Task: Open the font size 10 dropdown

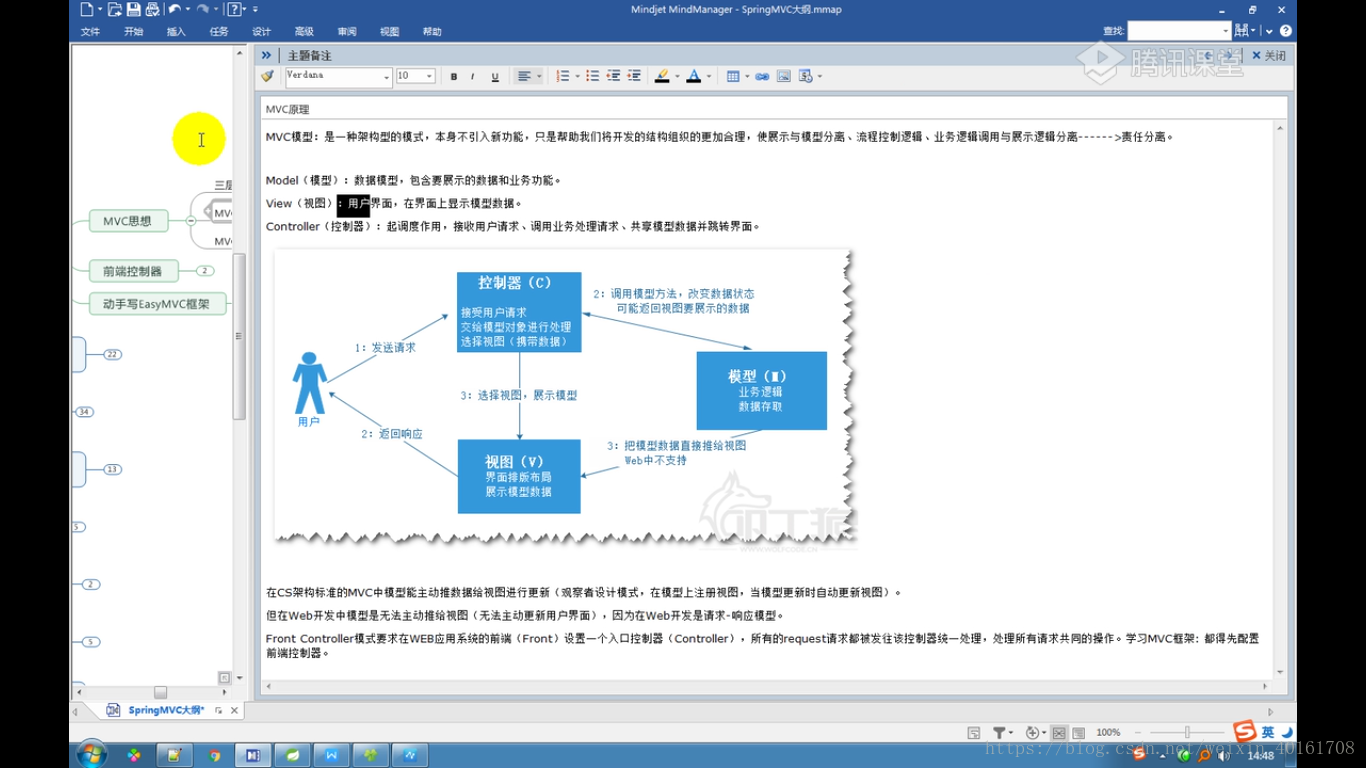Action: point(429,76)
